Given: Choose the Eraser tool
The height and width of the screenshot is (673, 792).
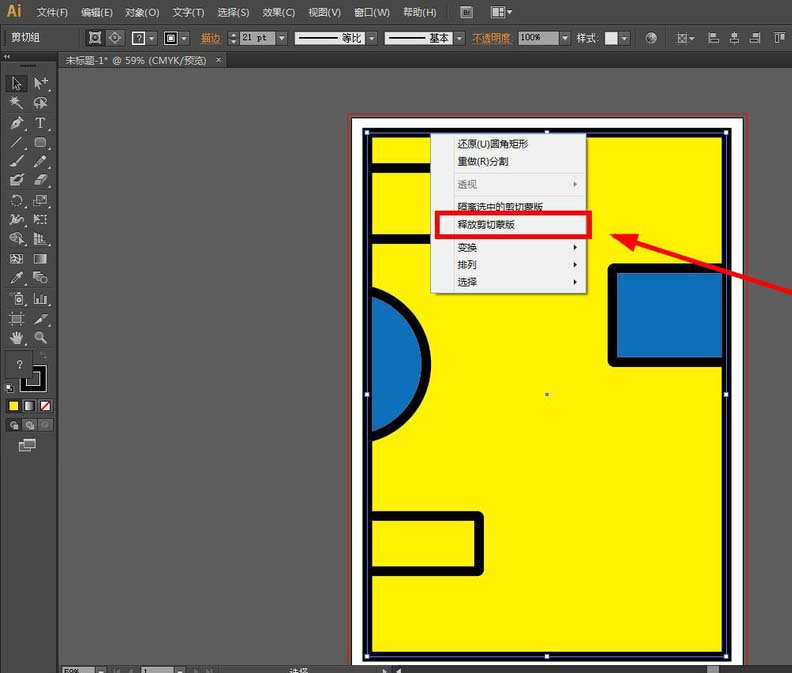Looking at the screenshot, I should (41, 180).
